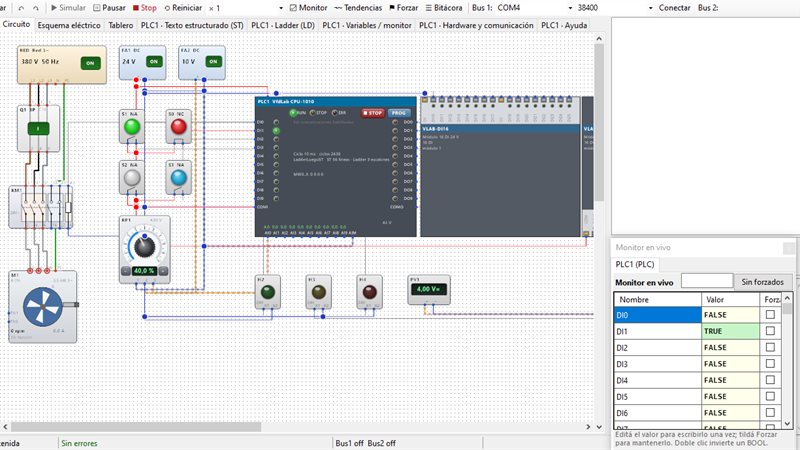Decrease potentiometer value with minus button
Viewport: 800px width, 450px height.
coord(126,271)
